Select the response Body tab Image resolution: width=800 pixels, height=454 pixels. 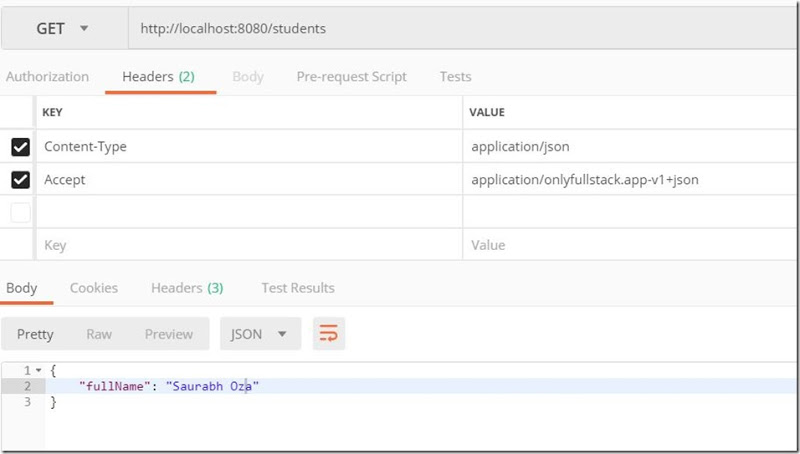(21, 288)
